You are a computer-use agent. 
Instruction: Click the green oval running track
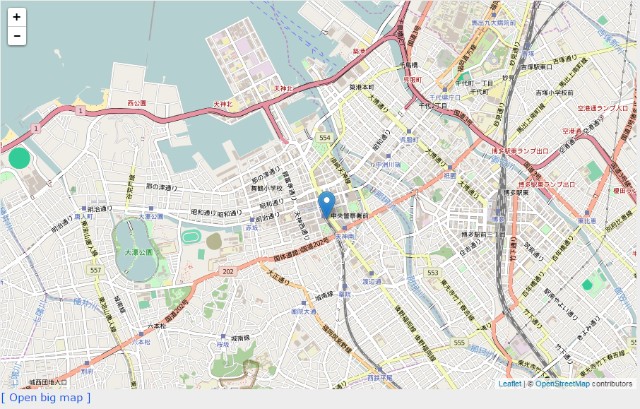pos(189,237)
